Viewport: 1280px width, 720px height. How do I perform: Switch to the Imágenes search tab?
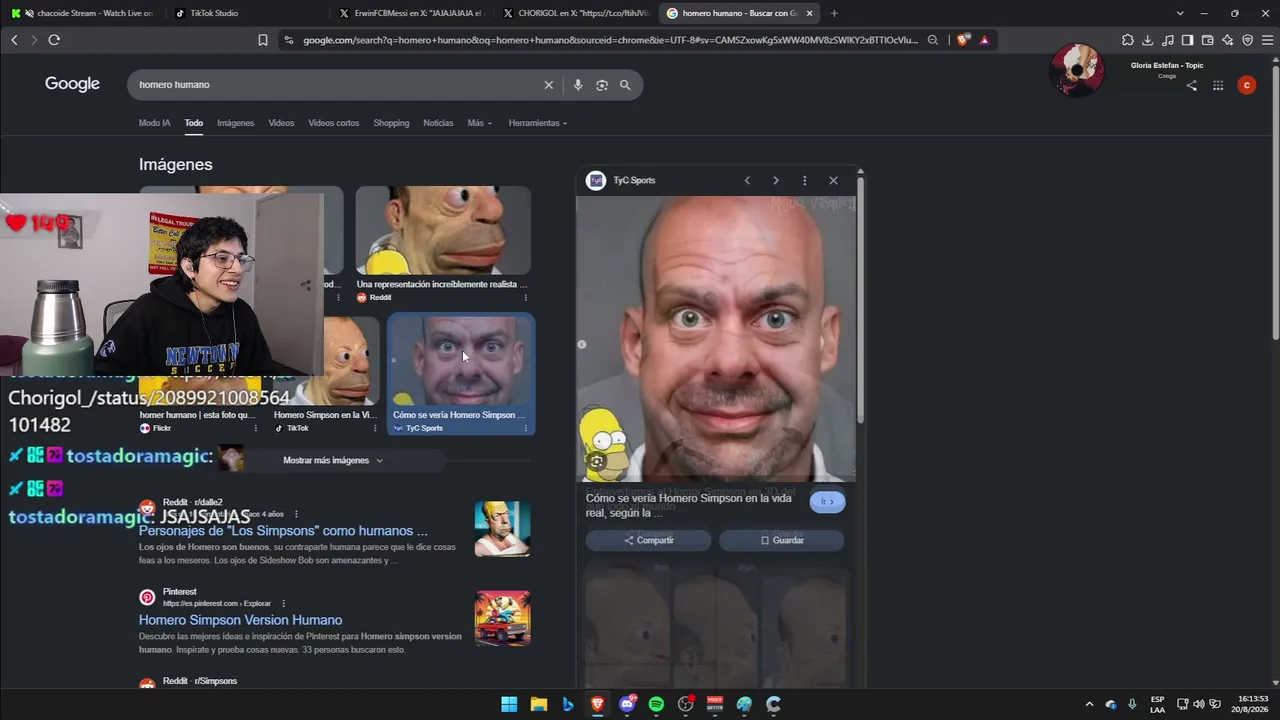[x=236, y=123]
